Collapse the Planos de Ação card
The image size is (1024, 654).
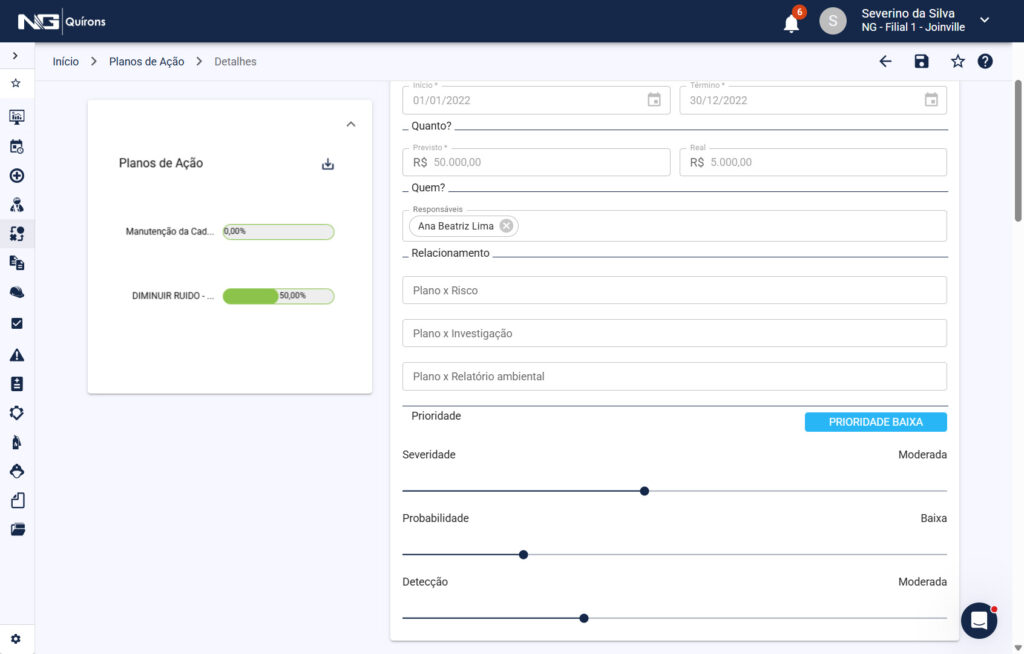[x=351, y=124]
